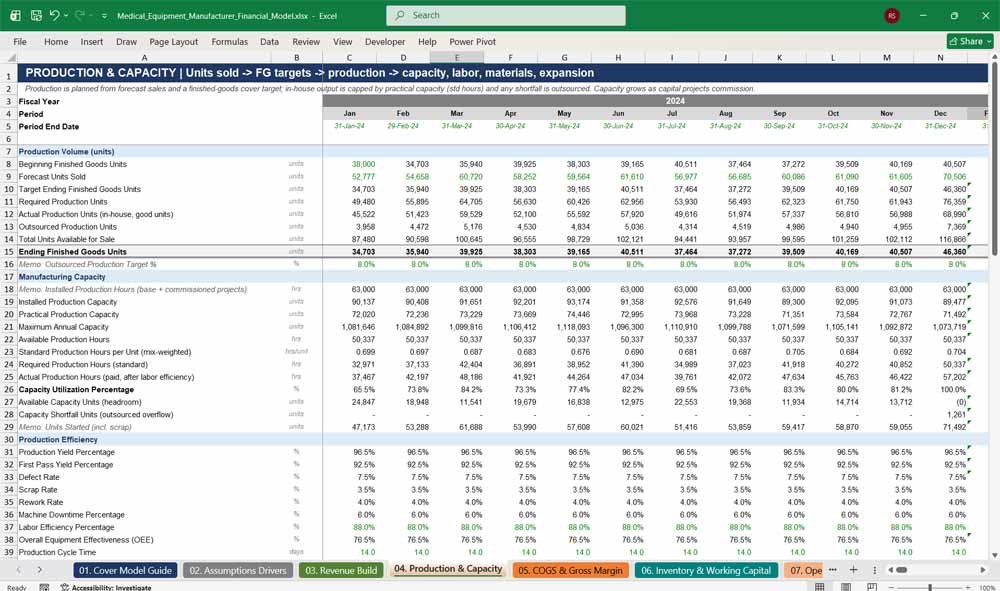
Task: Switch to the Data ribbon tab
Action: (x=269, y=41)
